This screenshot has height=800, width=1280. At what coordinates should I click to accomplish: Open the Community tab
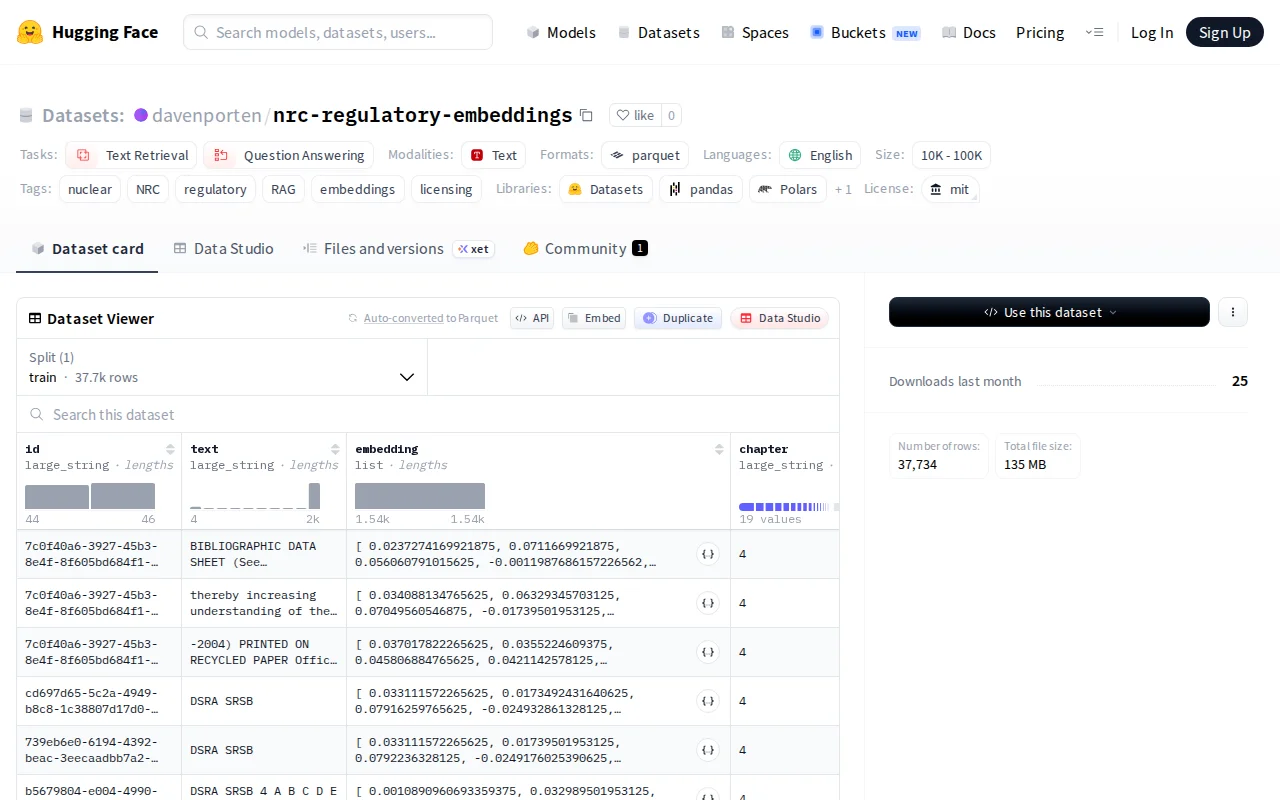pyautogui.click(x=585, y=248)
